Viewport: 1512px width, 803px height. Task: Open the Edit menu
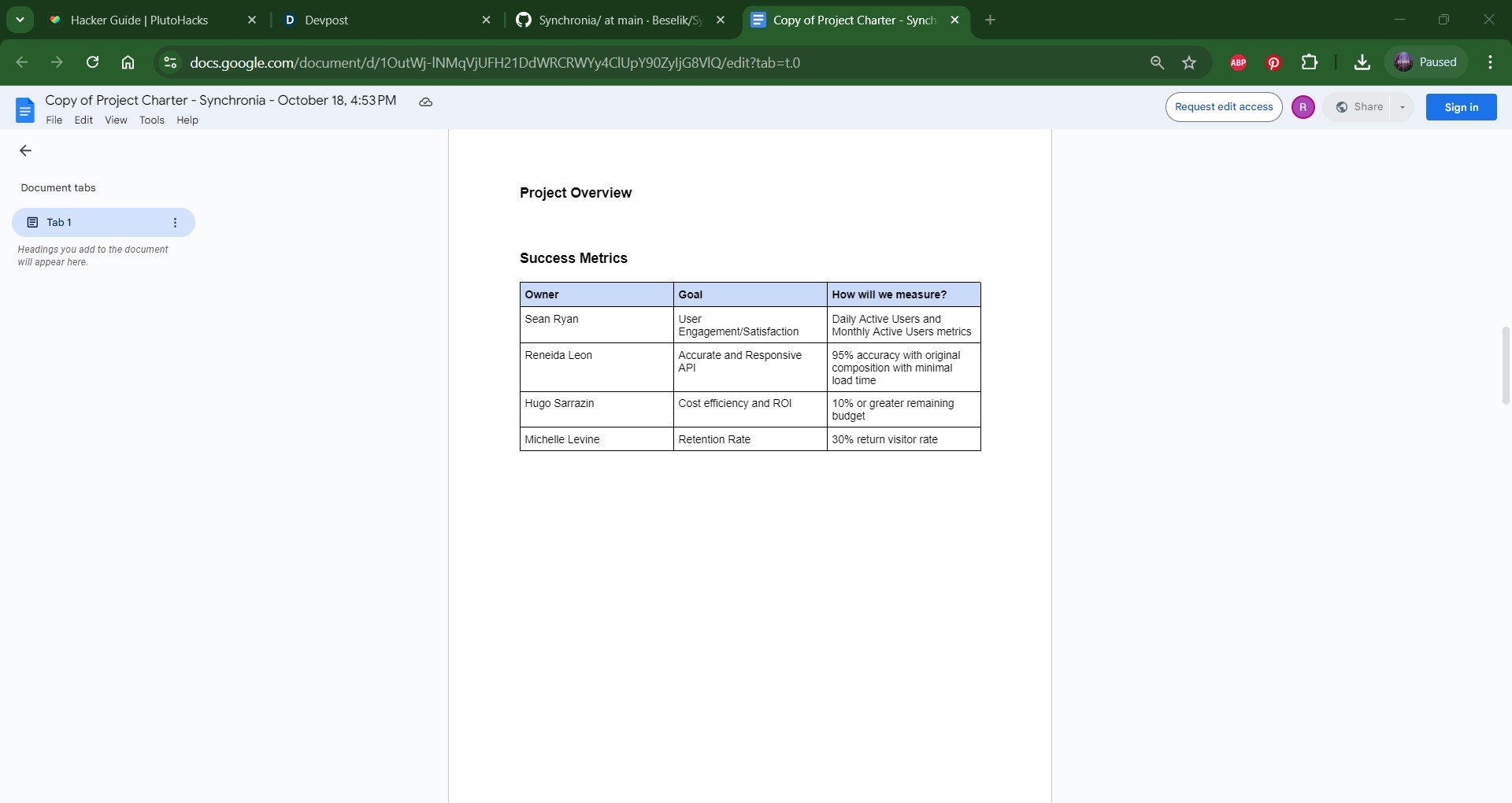click(x=83, y=120)
